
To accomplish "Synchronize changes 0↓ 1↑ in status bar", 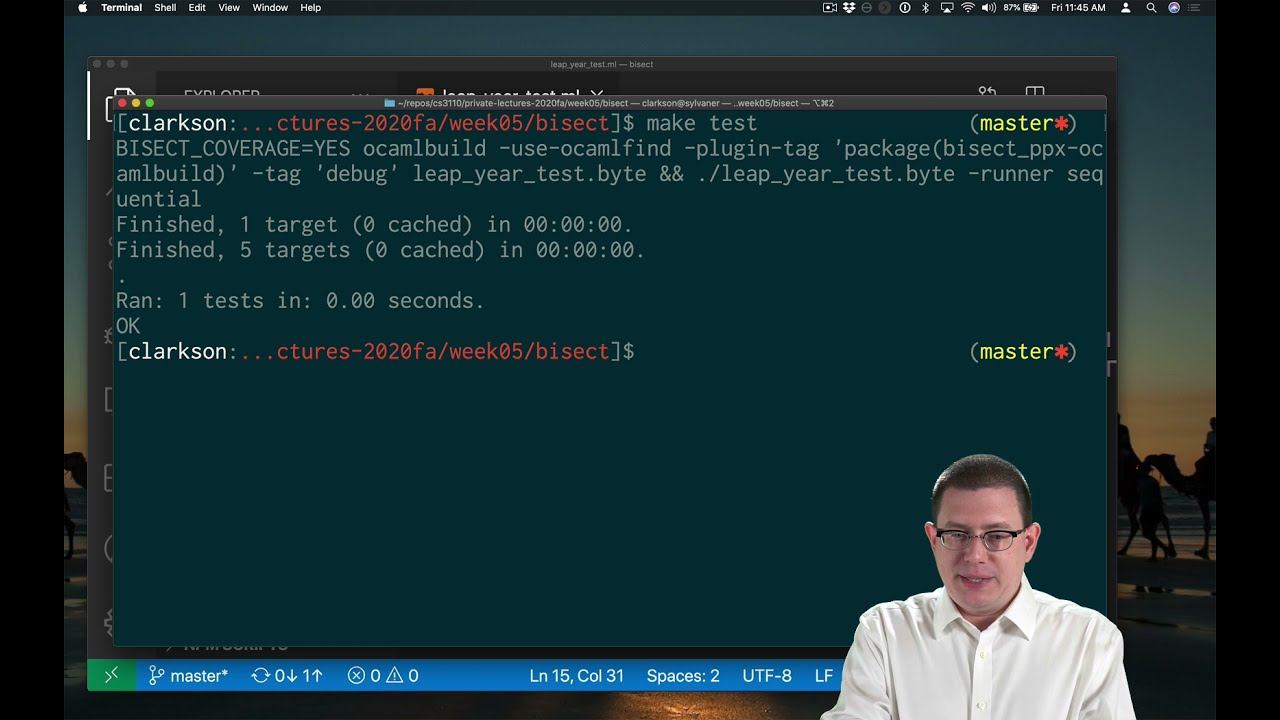I will point(287,676).
